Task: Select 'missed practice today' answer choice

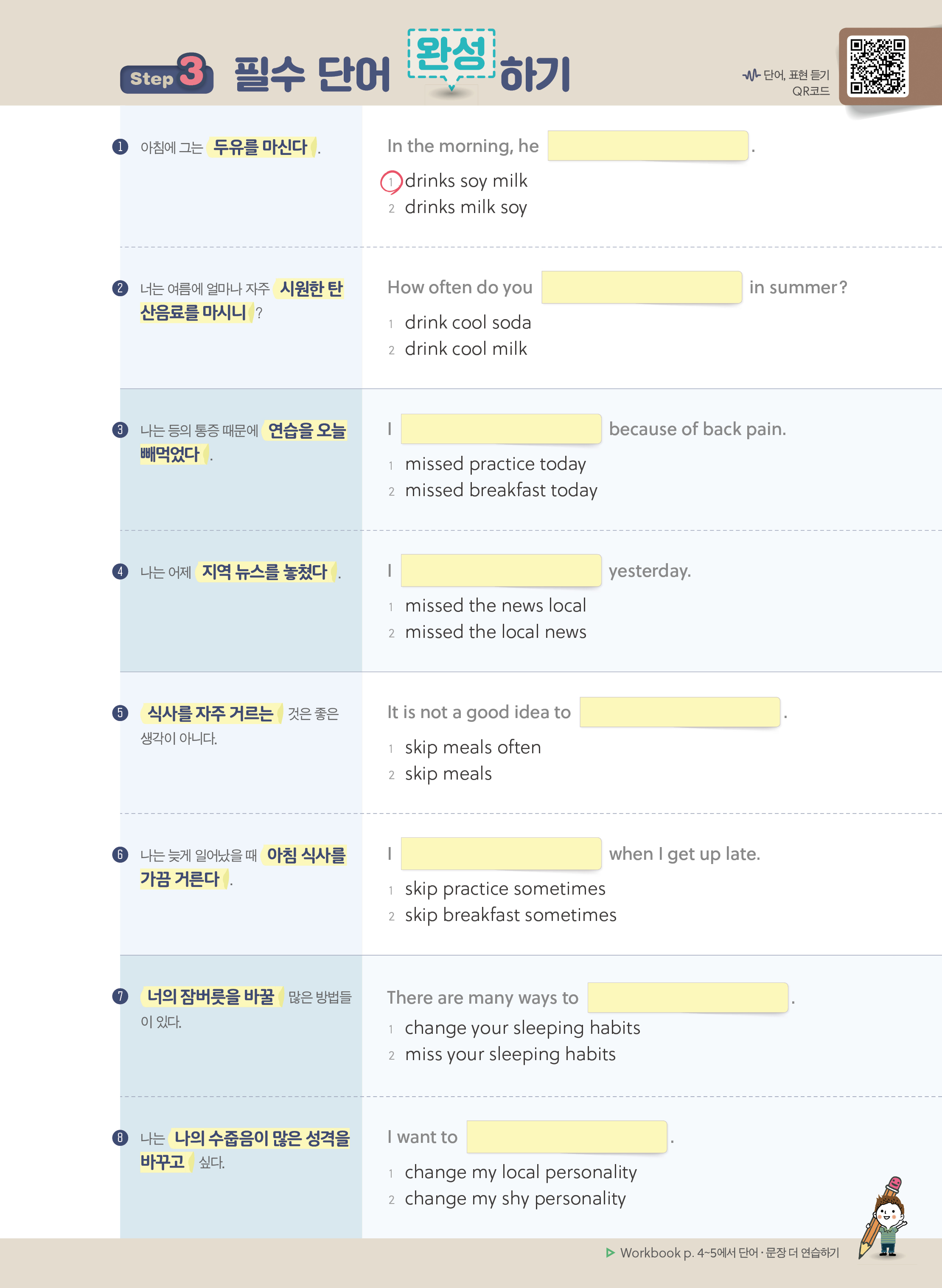Action: click(x=495, y=464)
